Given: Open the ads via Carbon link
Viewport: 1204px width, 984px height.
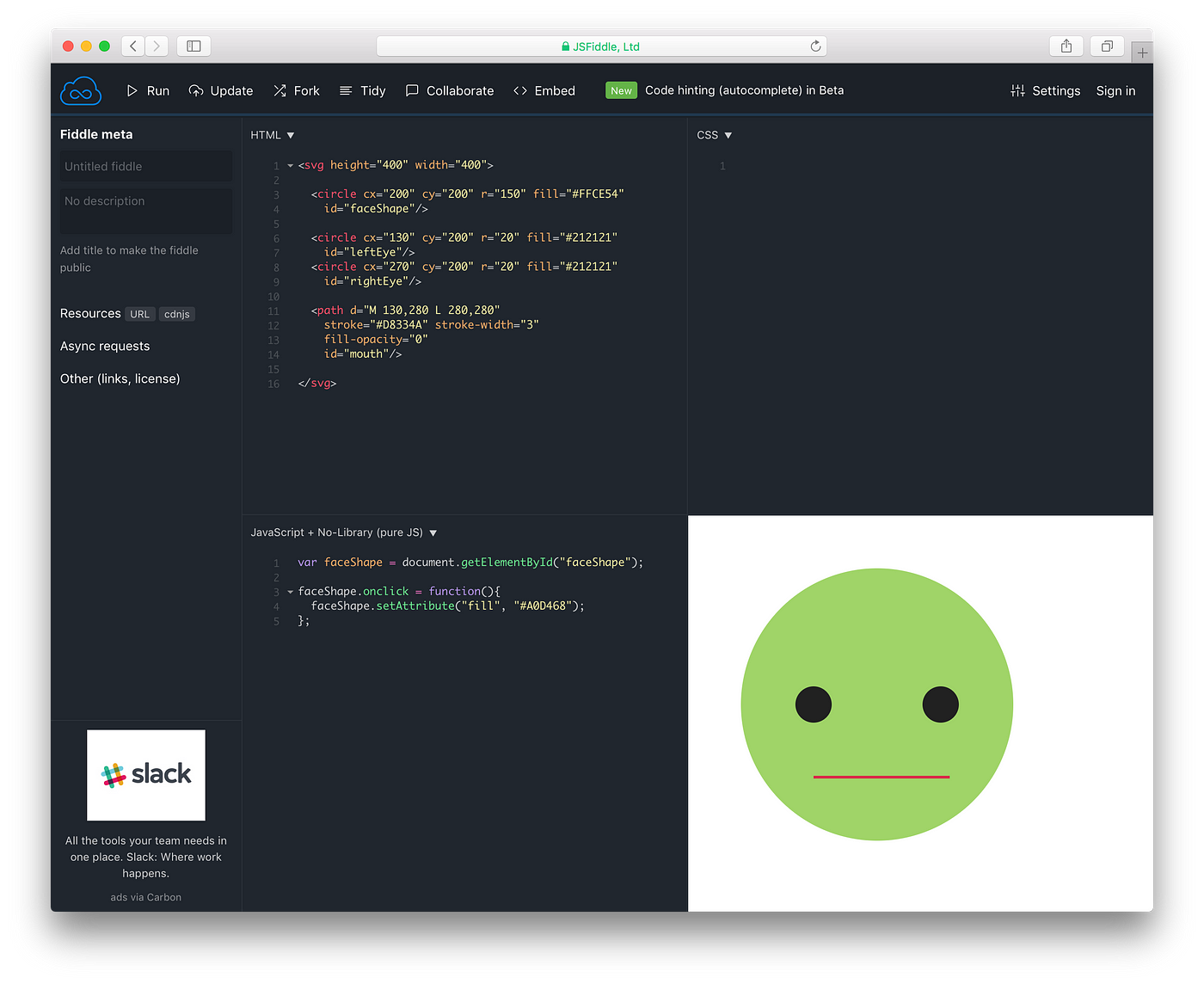Looking at the screenshot, I should pos(146,897).
